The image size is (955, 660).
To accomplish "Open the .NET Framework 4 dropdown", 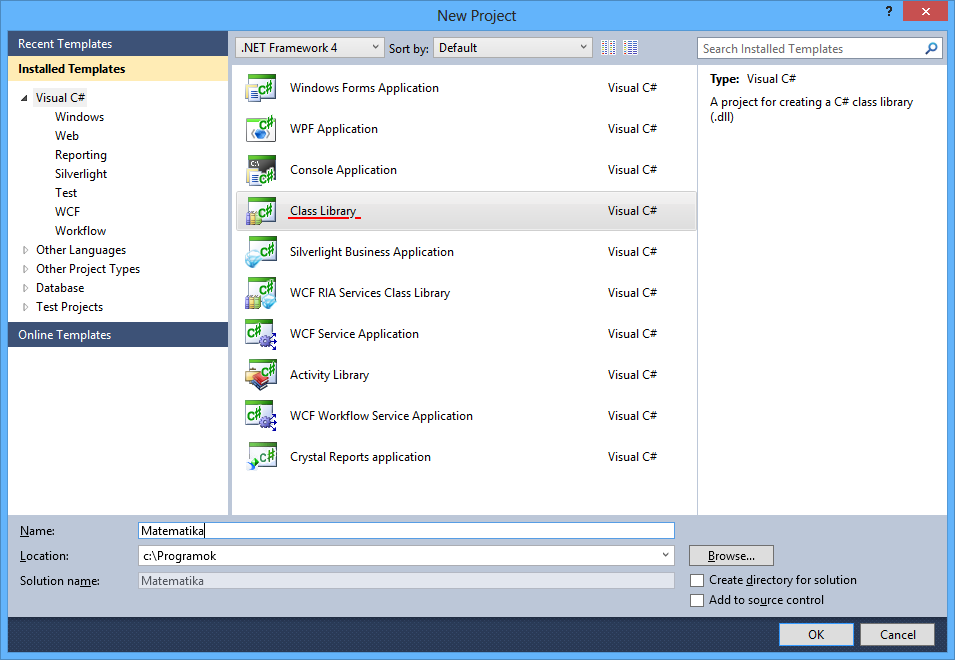I will (309, 47).
